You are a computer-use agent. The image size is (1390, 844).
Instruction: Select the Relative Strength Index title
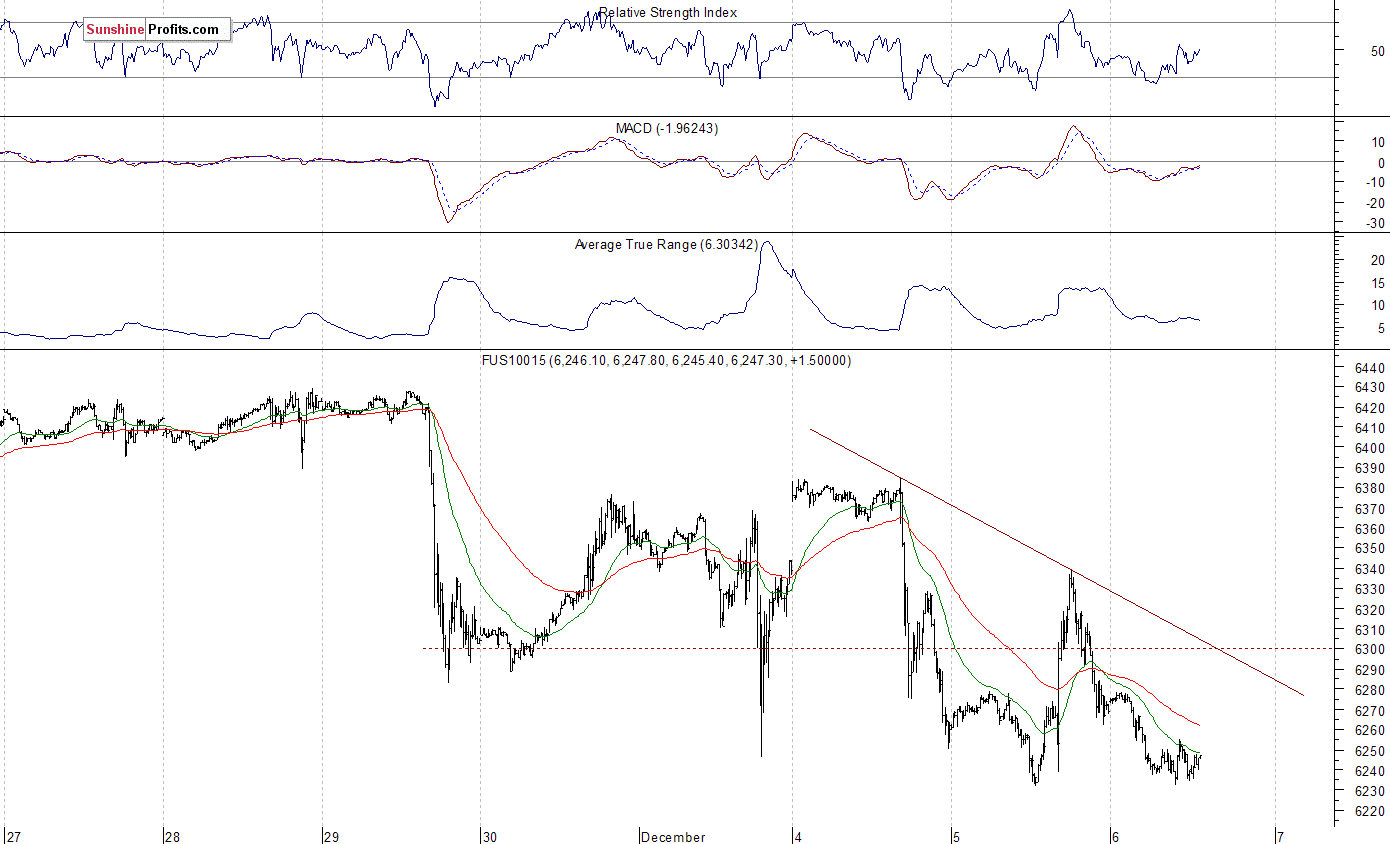668,13
